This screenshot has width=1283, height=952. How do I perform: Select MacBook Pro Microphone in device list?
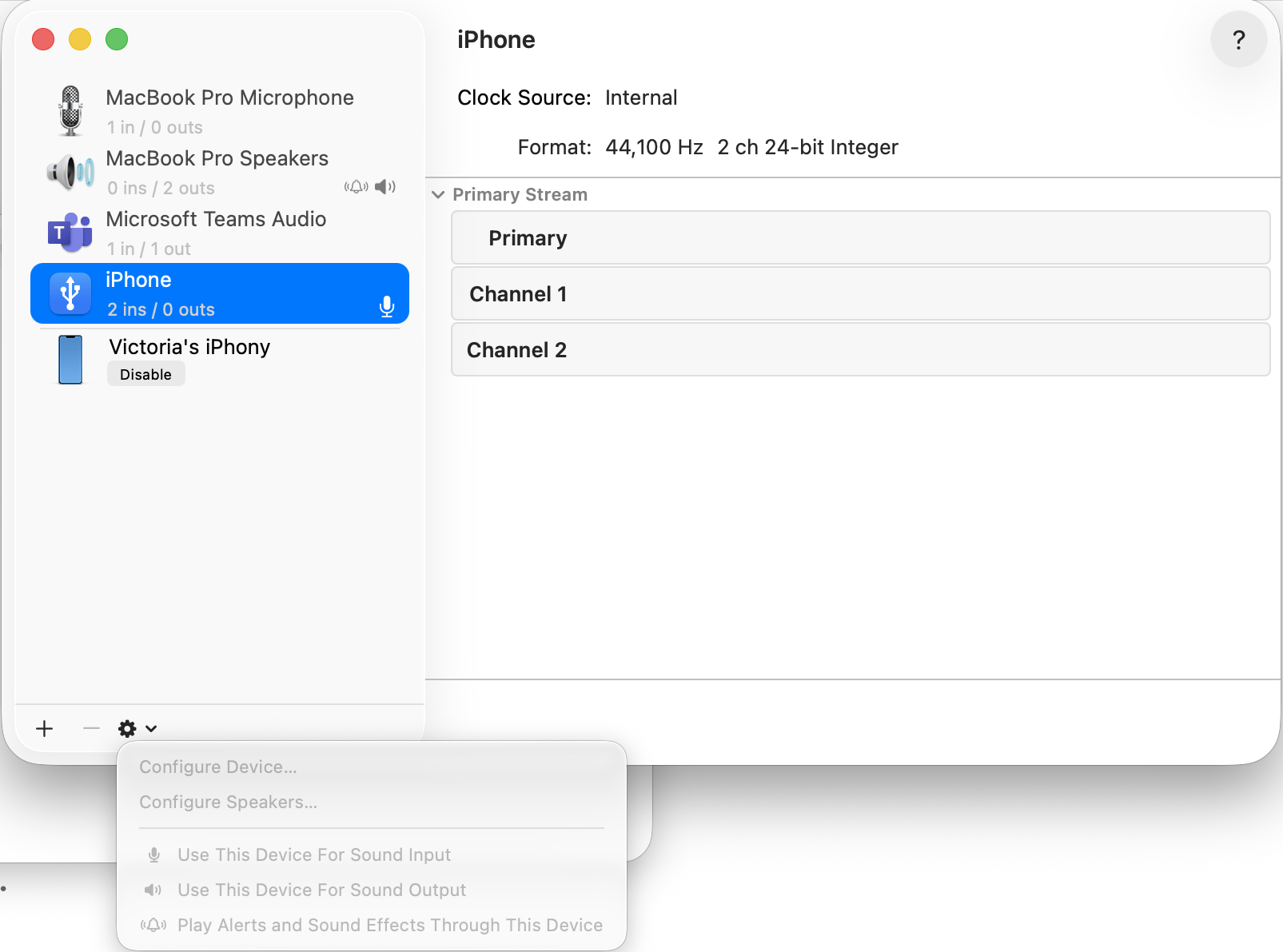(x=220, y=110)
